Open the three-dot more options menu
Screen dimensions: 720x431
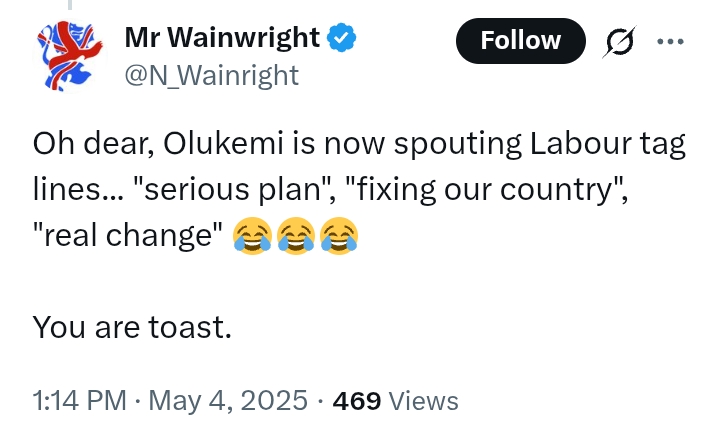click(x=670, y=41)
